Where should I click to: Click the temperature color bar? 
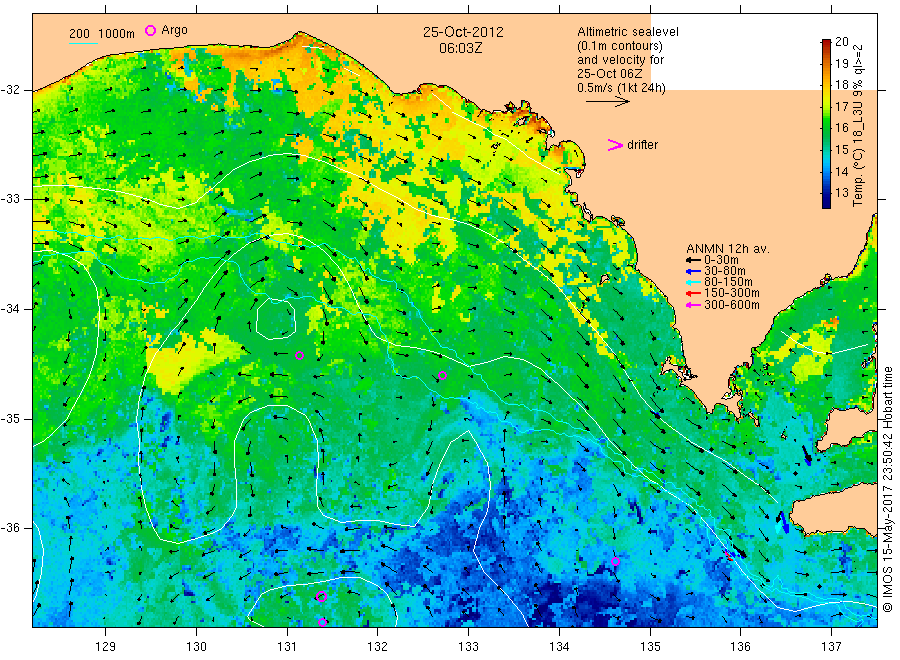point(826,123)
